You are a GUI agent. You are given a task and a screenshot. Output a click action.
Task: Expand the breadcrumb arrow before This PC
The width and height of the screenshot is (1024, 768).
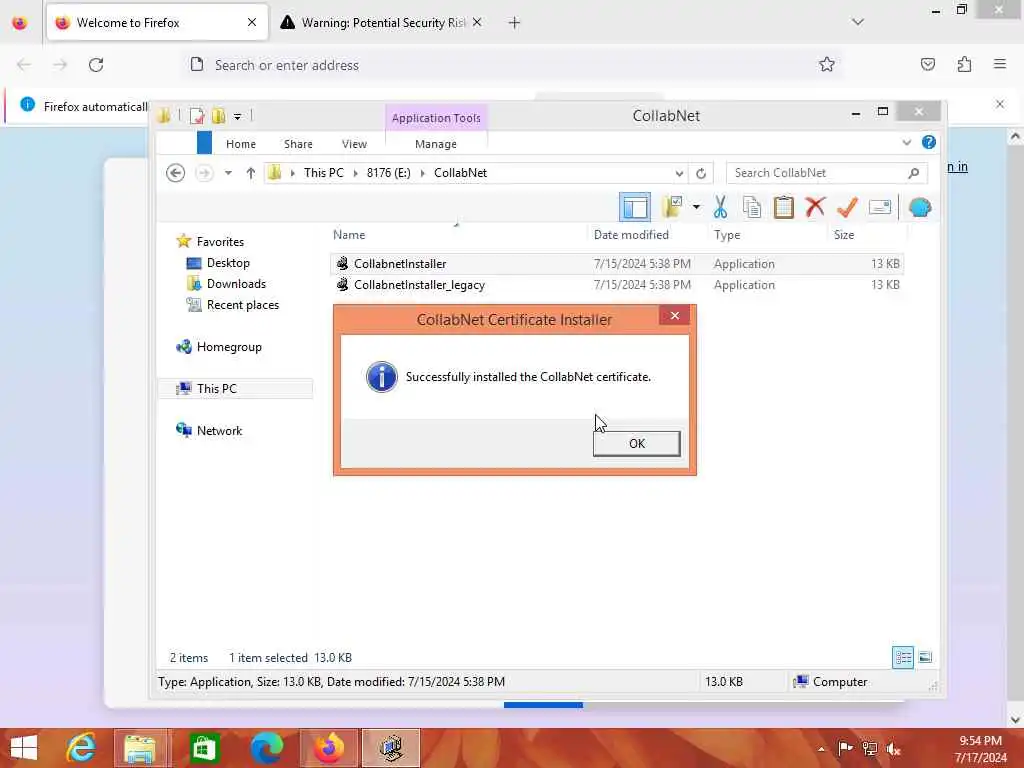(x=292, y=173)
